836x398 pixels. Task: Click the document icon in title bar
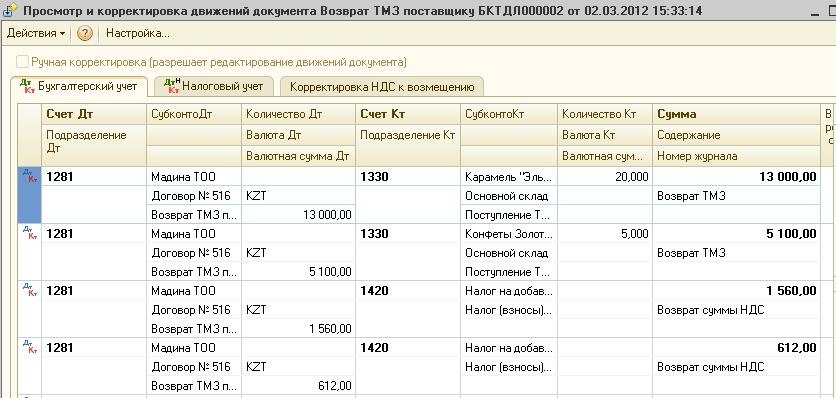10,10
